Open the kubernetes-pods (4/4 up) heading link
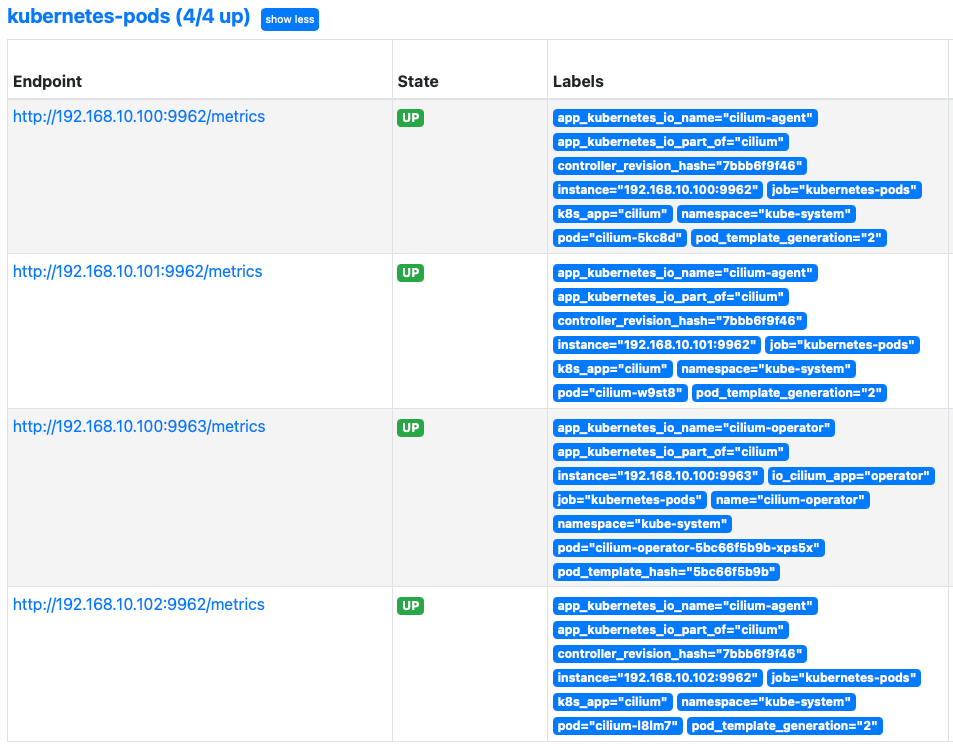953x752 pixels. tap(128, 16)
